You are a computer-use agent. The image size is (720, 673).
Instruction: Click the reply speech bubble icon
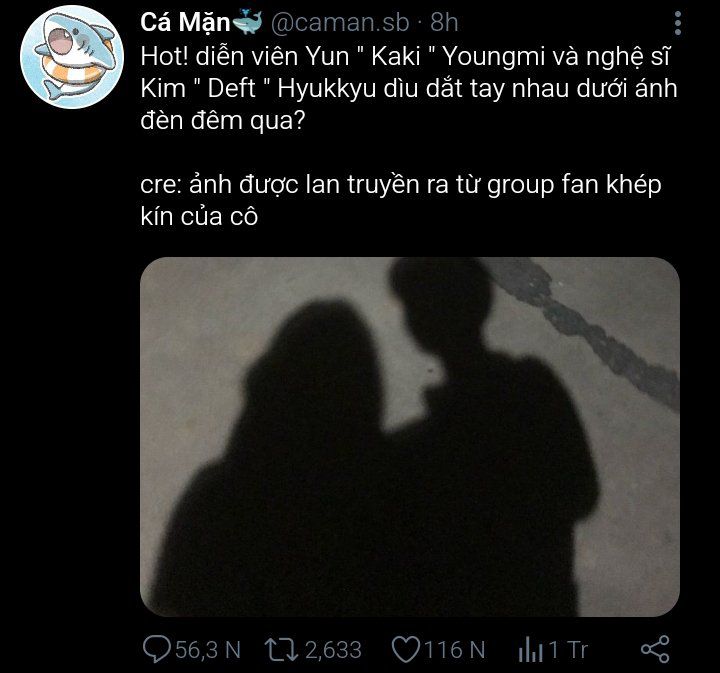click(157, 649)
